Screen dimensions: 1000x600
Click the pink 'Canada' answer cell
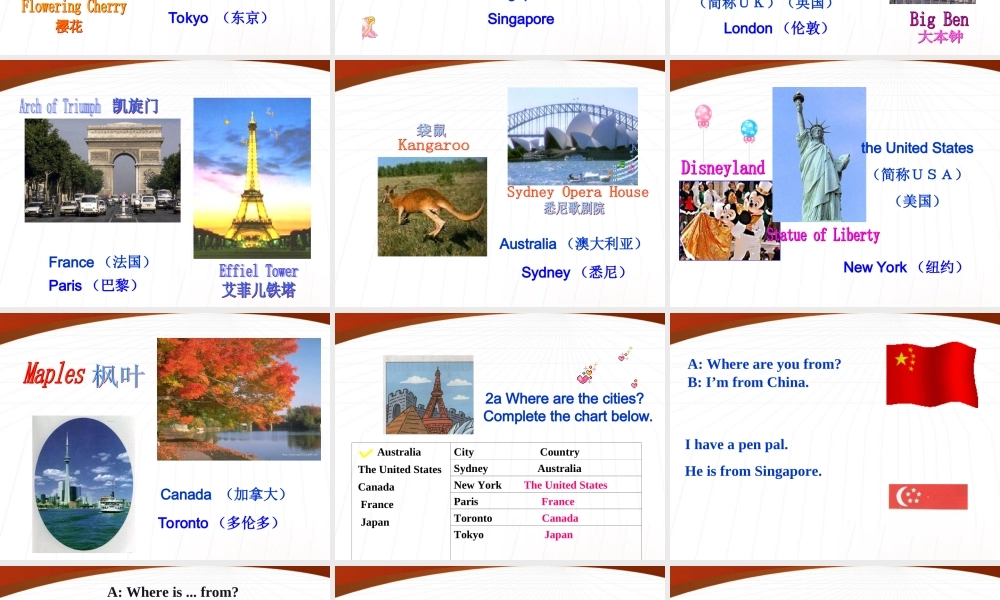coord(560,518)
